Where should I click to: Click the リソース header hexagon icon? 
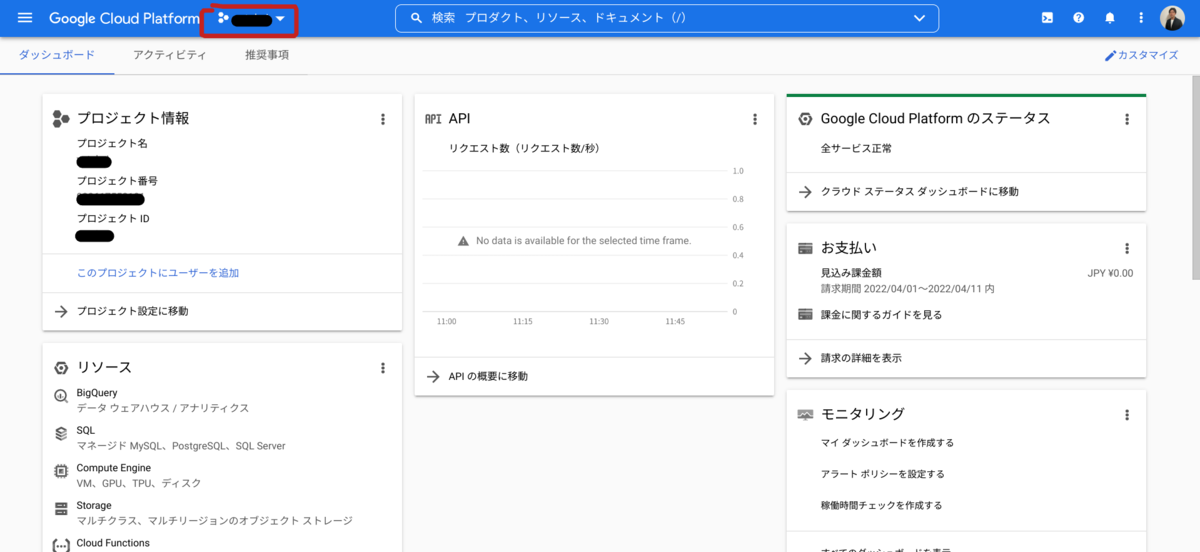(x=61, y=368)
